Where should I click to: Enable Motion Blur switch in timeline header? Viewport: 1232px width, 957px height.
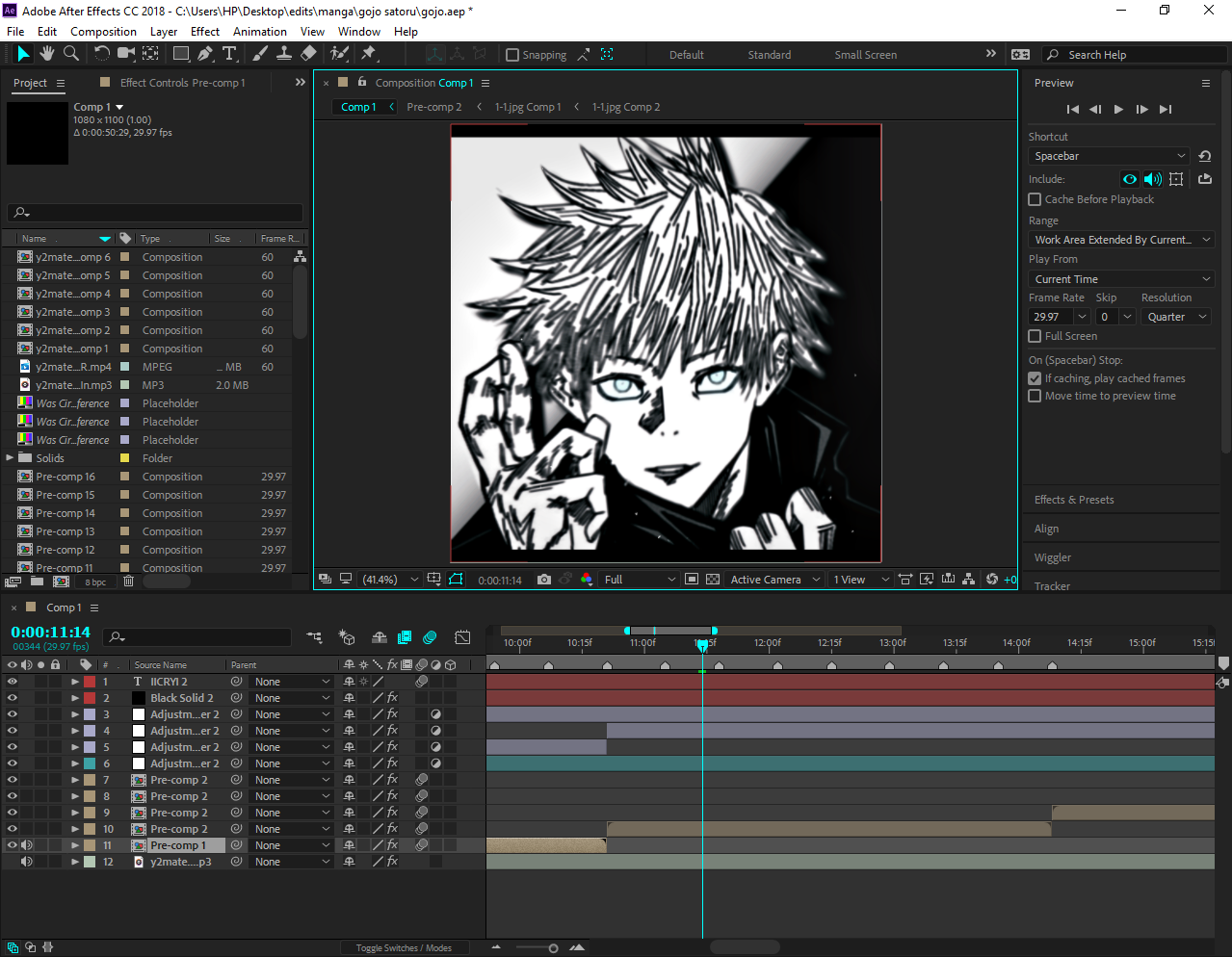click(430, 637)
